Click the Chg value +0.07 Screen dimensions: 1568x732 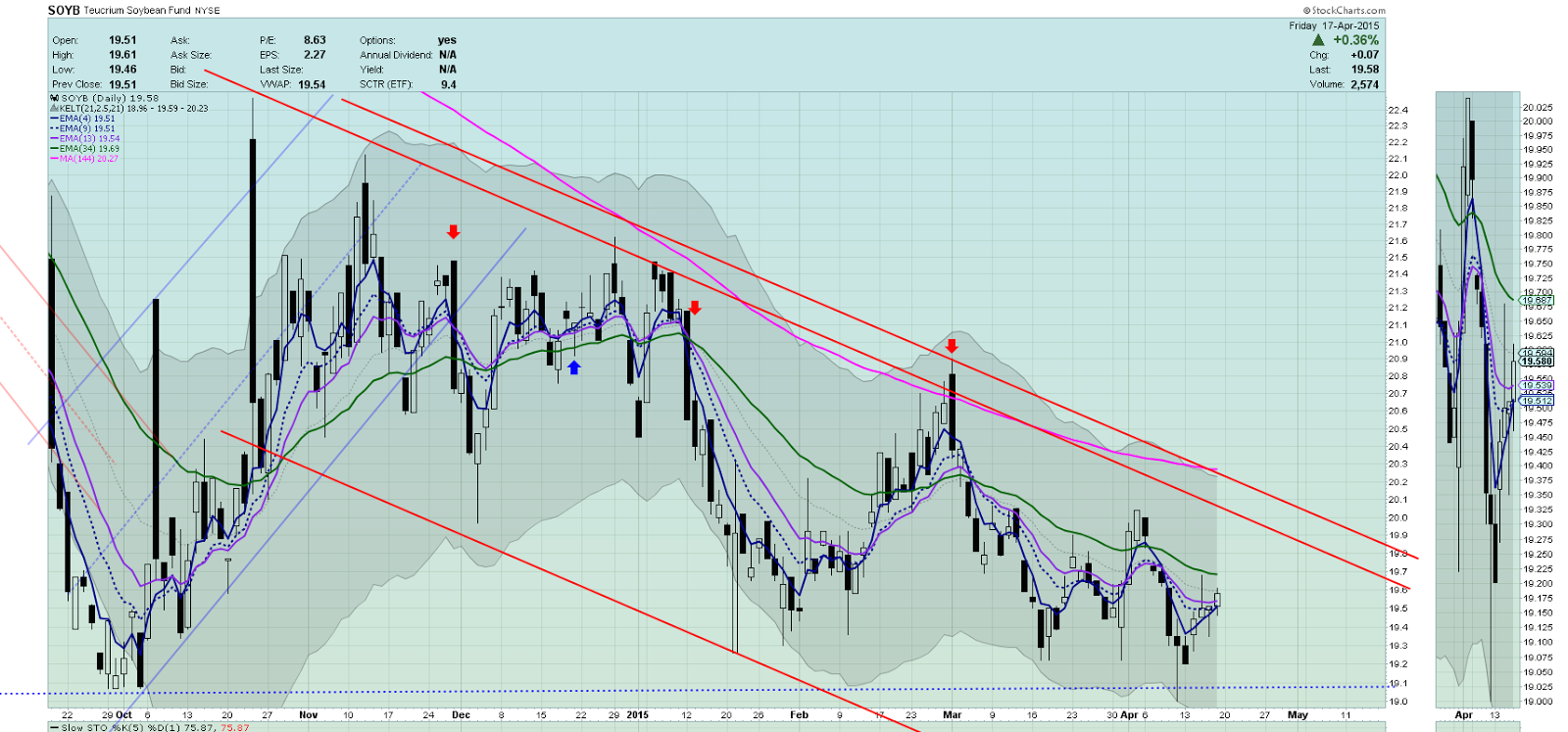click(x=1364, y=55)
